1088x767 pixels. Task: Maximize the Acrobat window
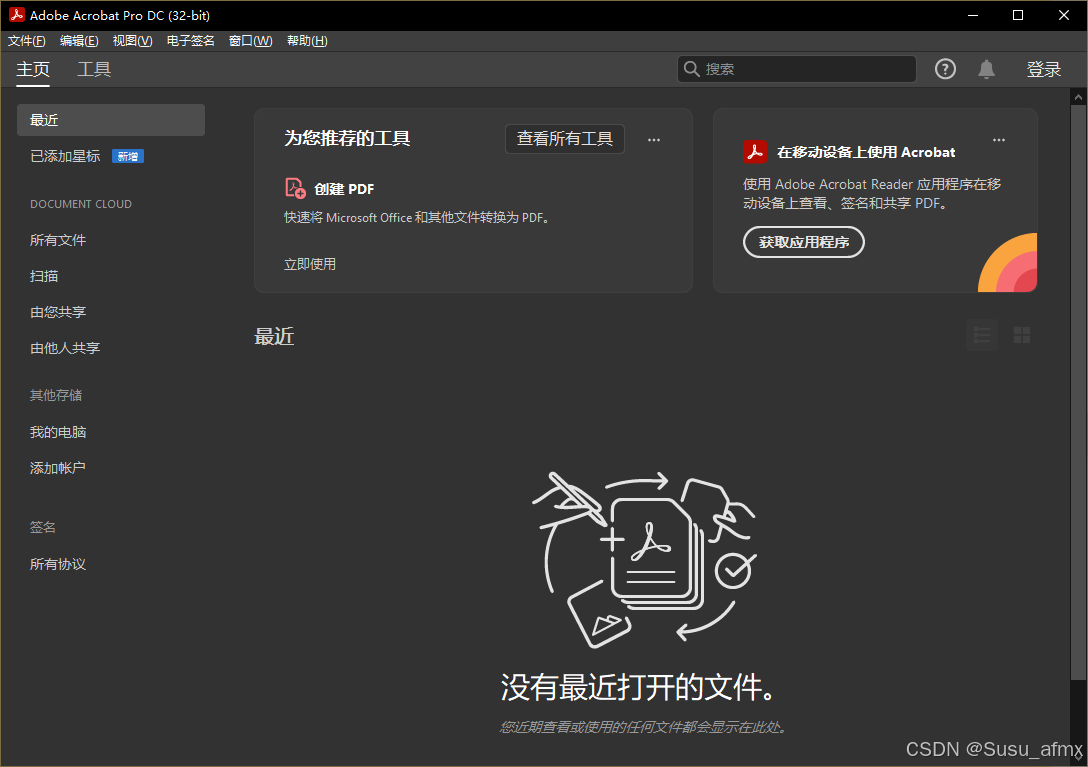point(1018,15)
